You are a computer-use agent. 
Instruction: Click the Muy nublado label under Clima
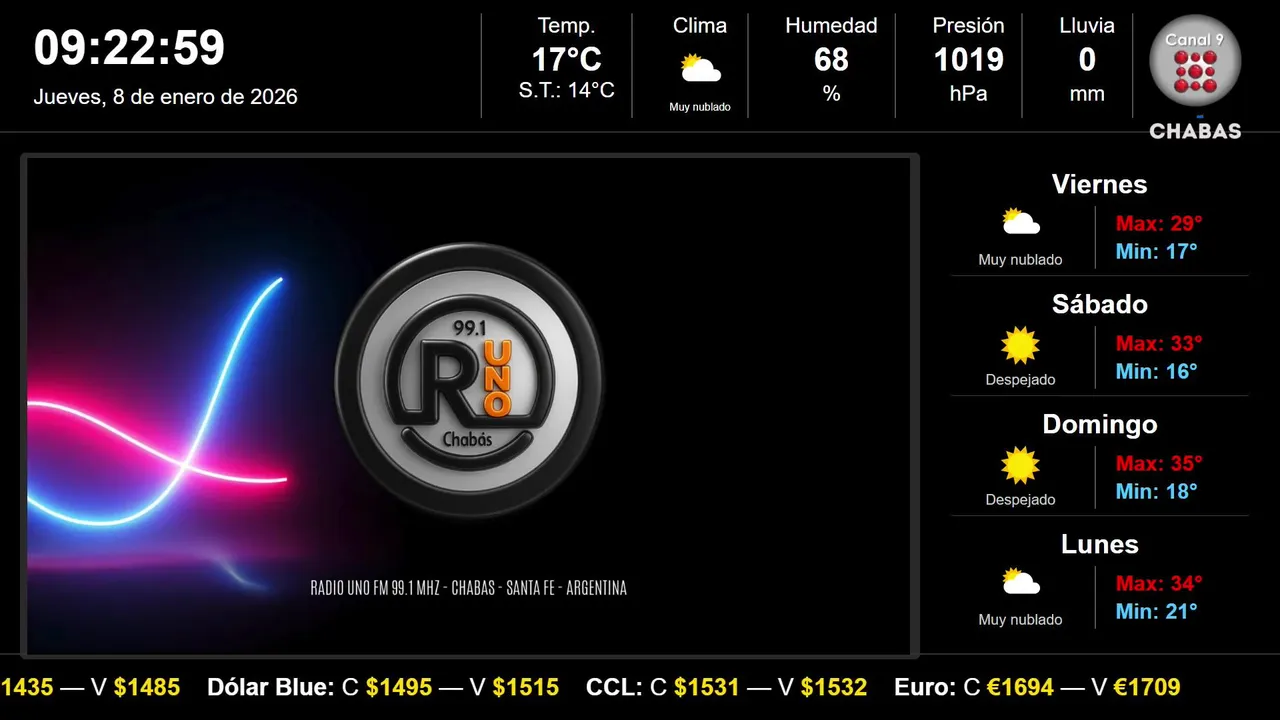(x=700, y=107)
